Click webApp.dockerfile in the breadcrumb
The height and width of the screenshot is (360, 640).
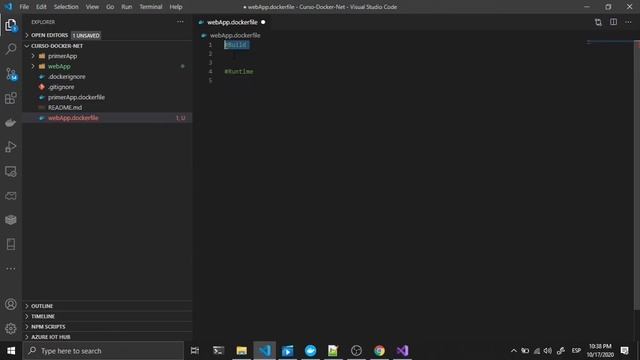[235, 36]
